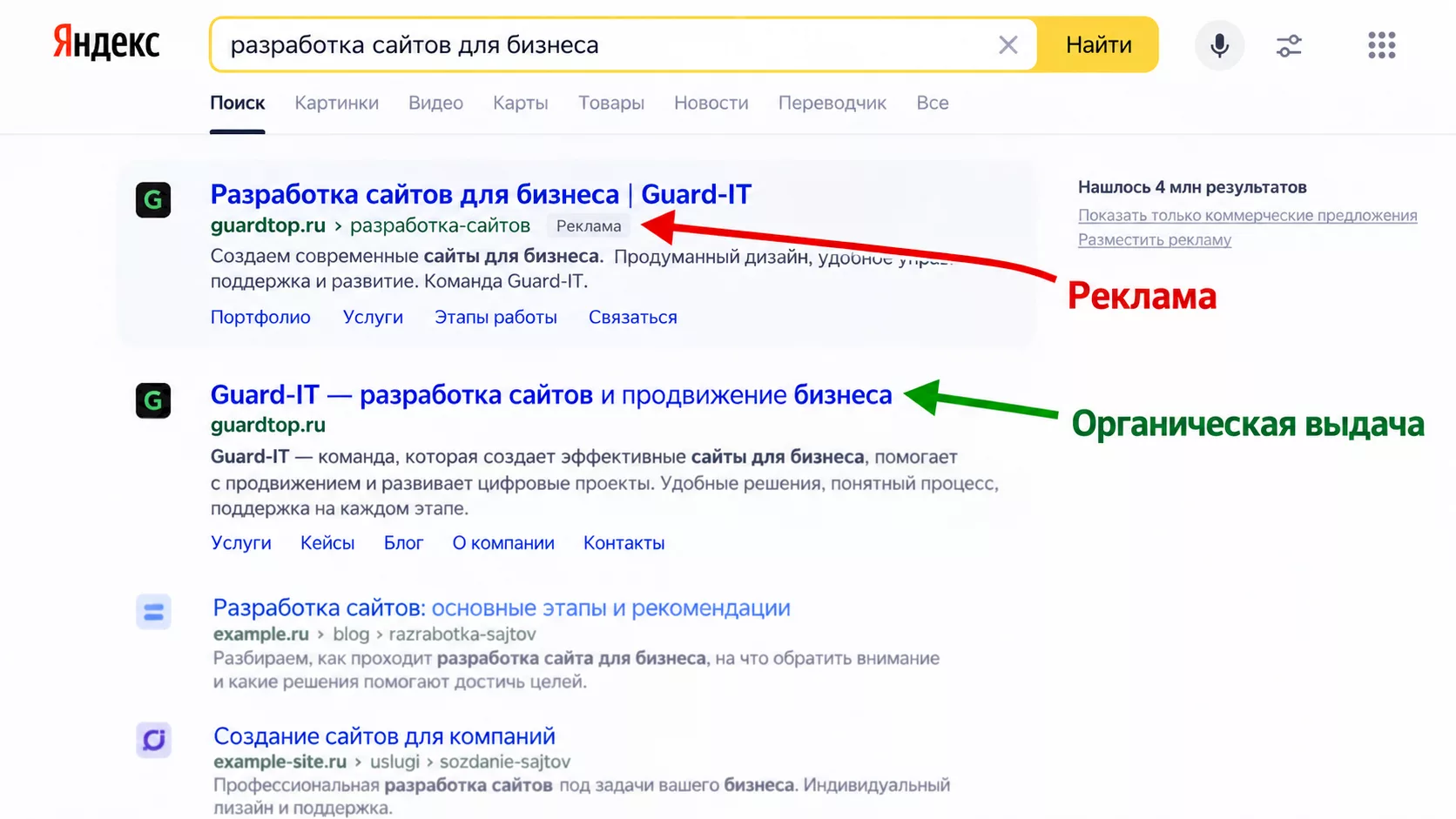Click guardtop.ru URL under the organic result
This screenshot has height=819, width=1456.
point(267,425)
